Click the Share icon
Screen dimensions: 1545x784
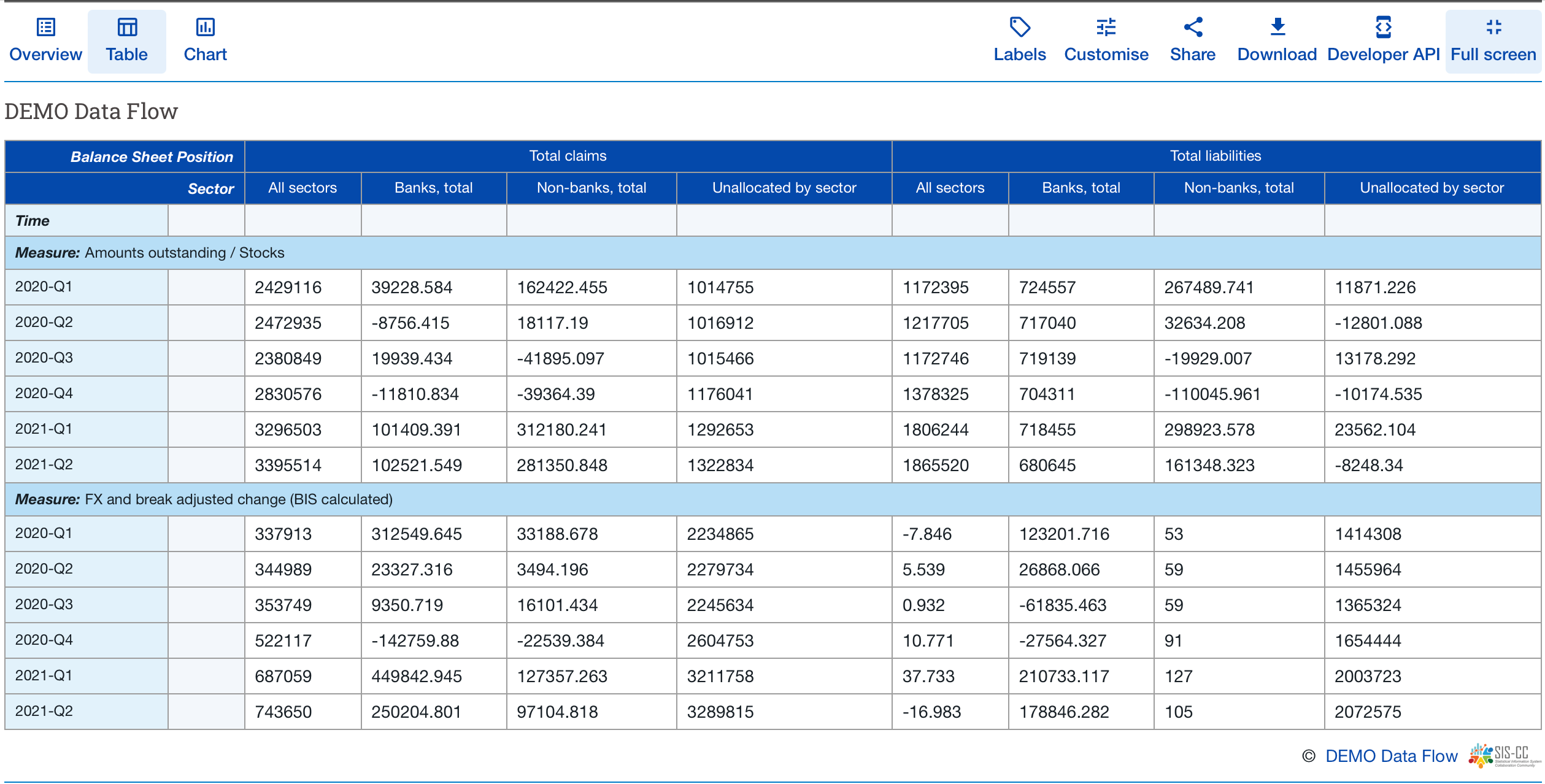pos(1192,28)
